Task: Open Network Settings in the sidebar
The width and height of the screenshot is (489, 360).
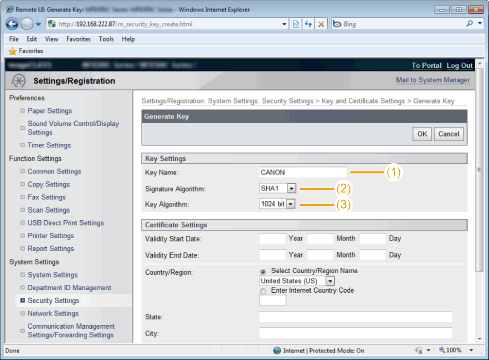Action: pyautogui.click(x=53, y=314)
